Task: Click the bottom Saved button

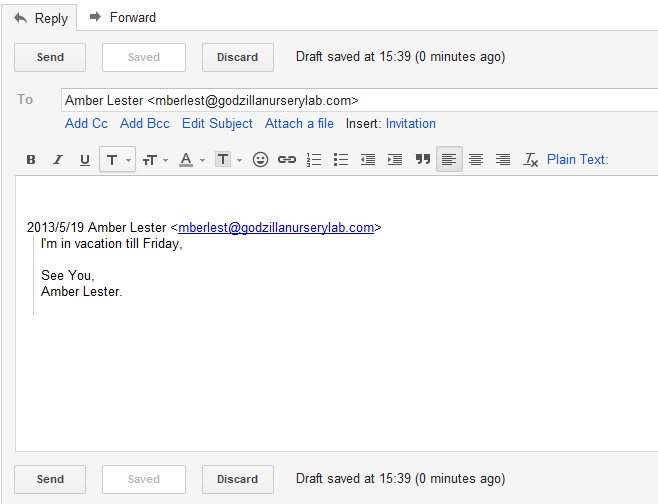Action: tap(144, 479)
